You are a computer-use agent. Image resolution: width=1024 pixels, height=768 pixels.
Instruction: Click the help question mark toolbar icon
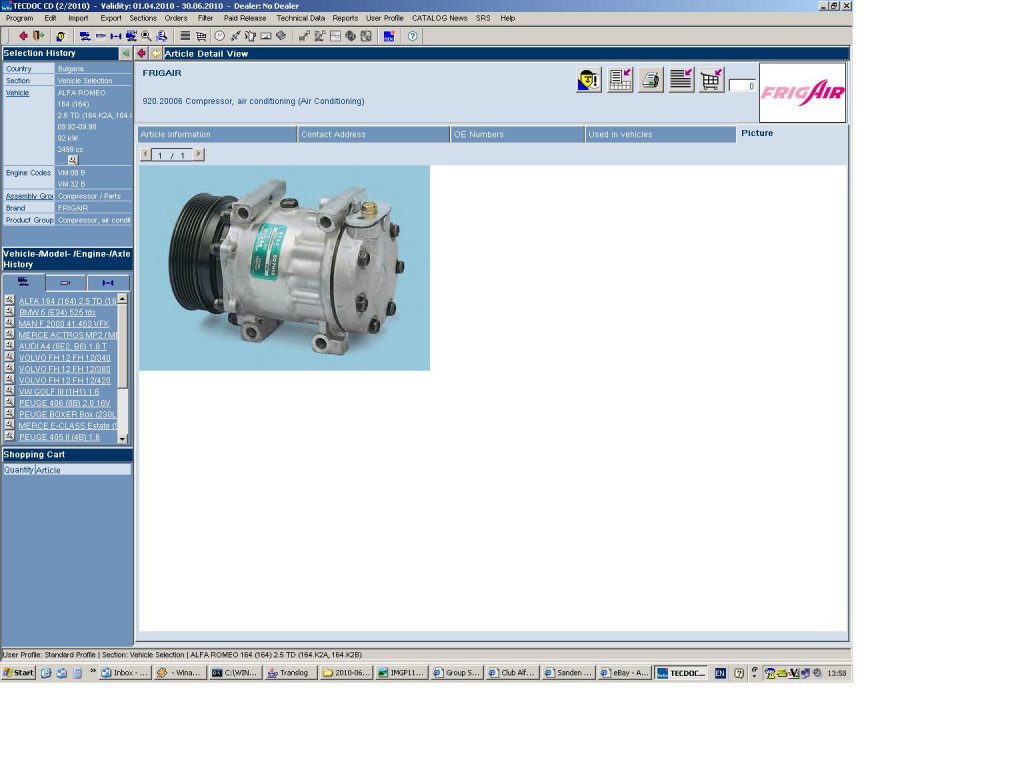(412, 36)
